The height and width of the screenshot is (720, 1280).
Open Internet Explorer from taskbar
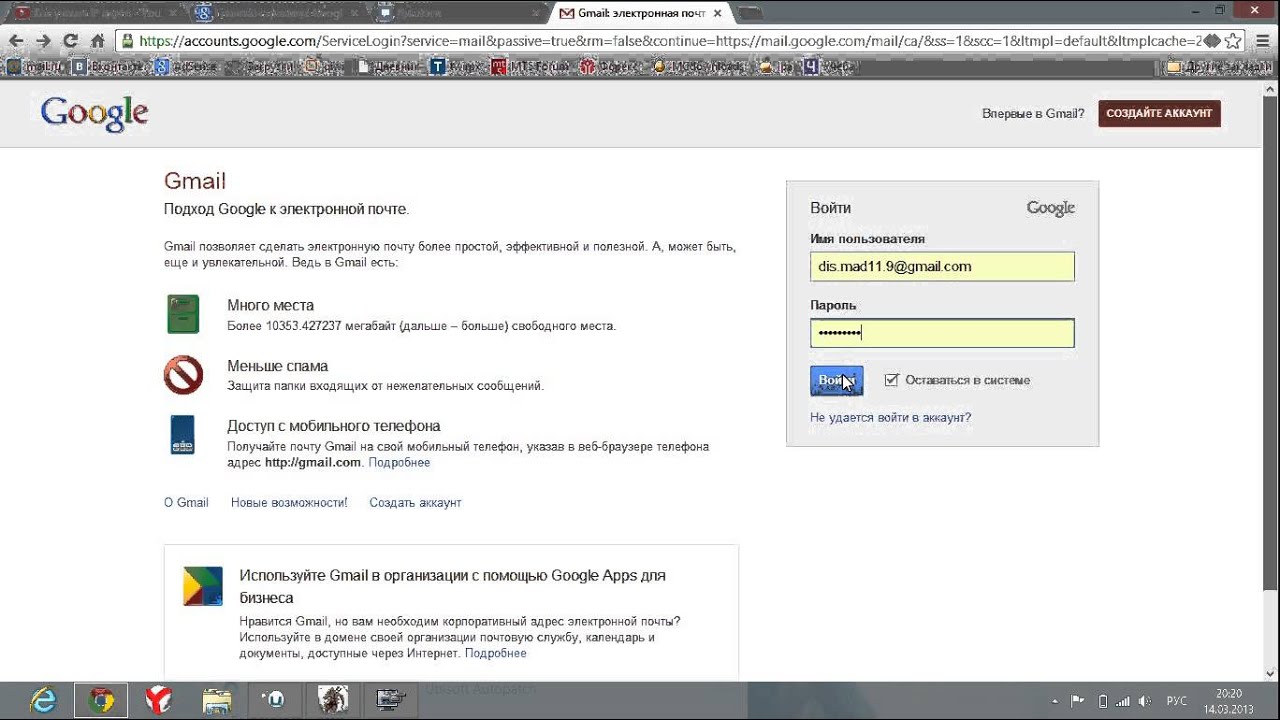(43, 700)
